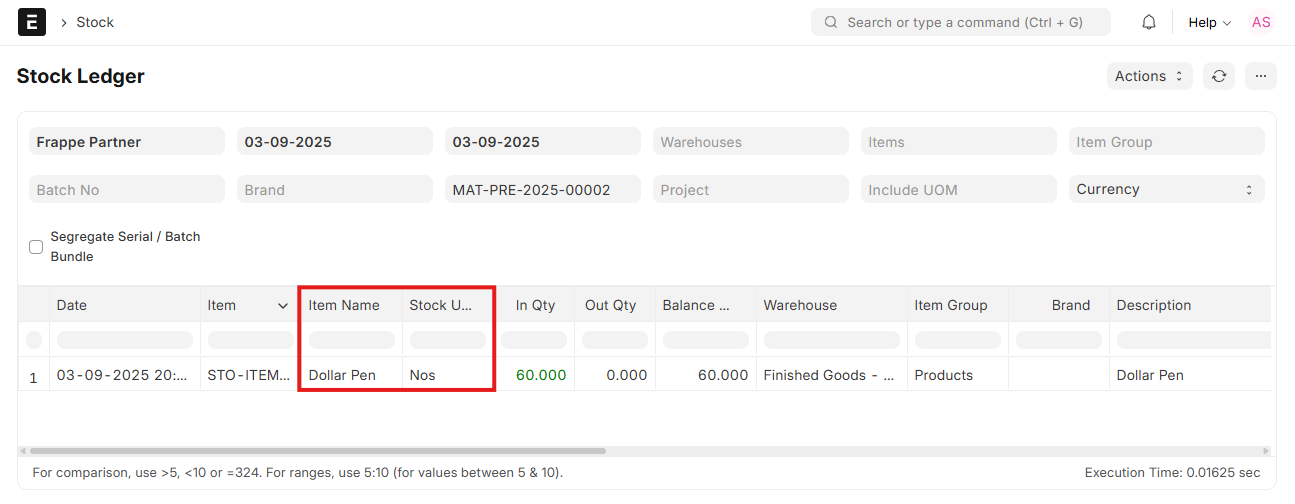
Task: Click the refresh report icon
Action: pyautogui.click(x=1219, y=76)
